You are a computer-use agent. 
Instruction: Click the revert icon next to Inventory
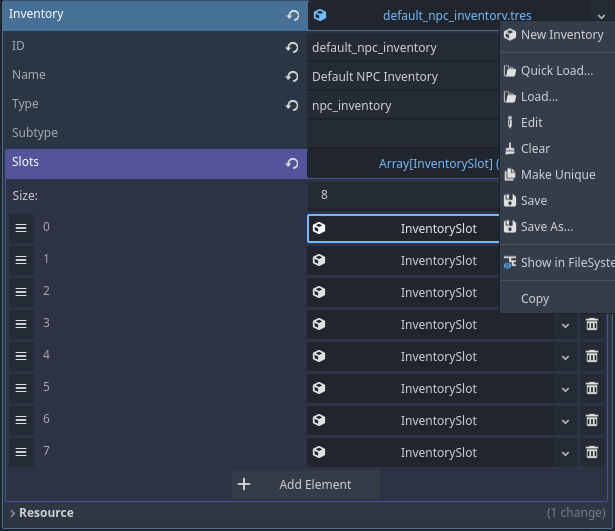tap(292, 16)
